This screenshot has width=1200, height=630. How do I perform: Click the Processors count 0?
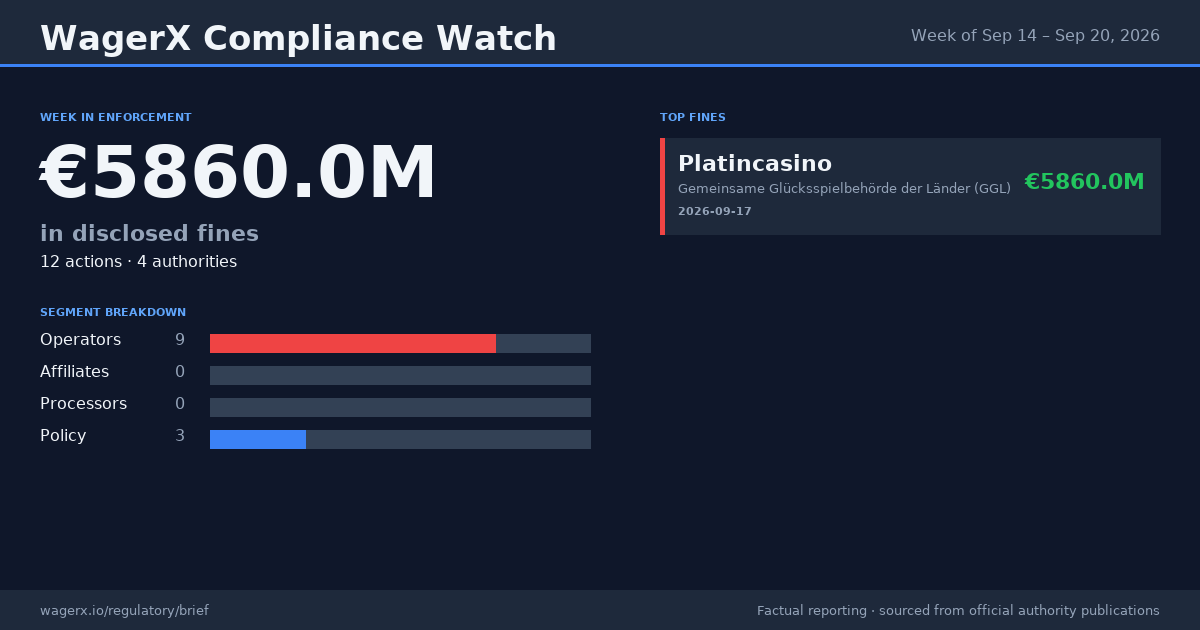point(180,404)
